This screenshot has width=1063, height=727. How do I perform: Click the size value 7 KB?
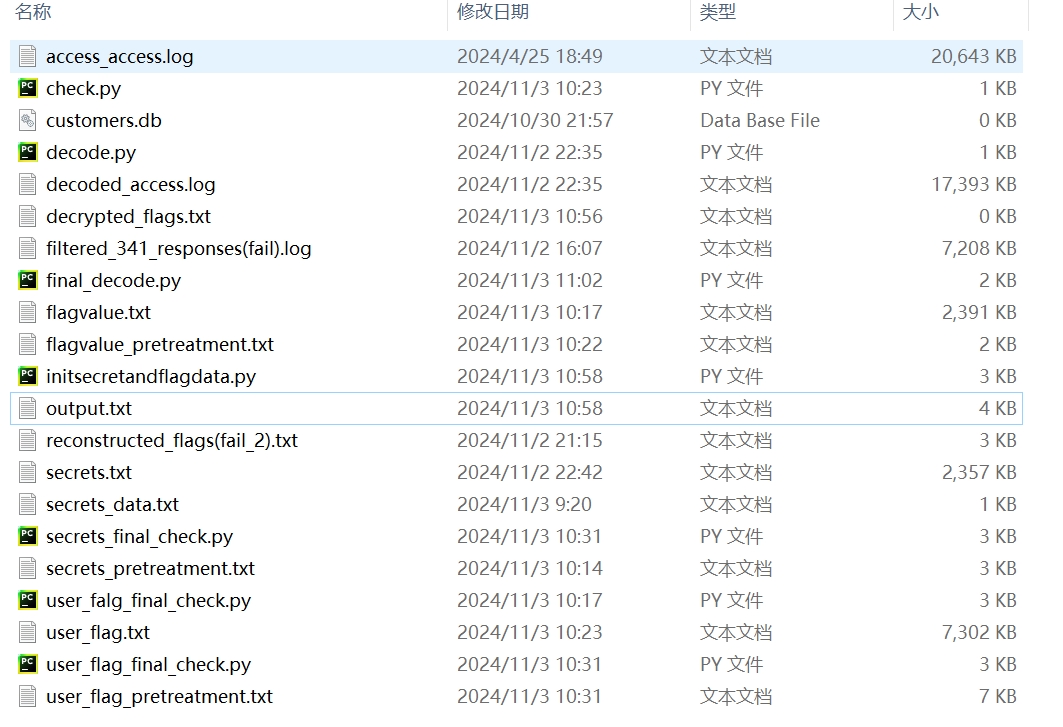(x=998, y=696)
